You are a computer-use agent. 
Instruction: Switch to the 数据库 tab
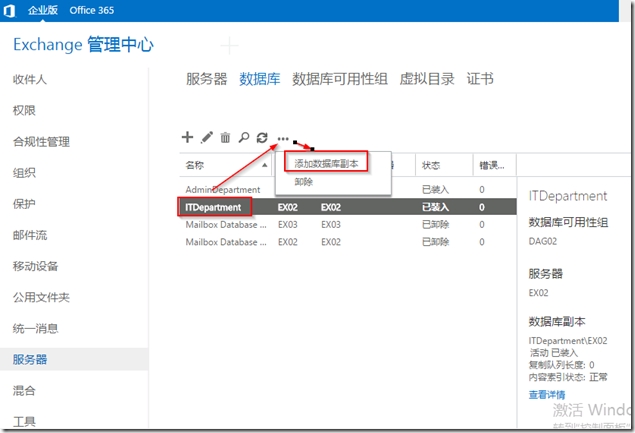pyautogui.click(x=260, y=79)
